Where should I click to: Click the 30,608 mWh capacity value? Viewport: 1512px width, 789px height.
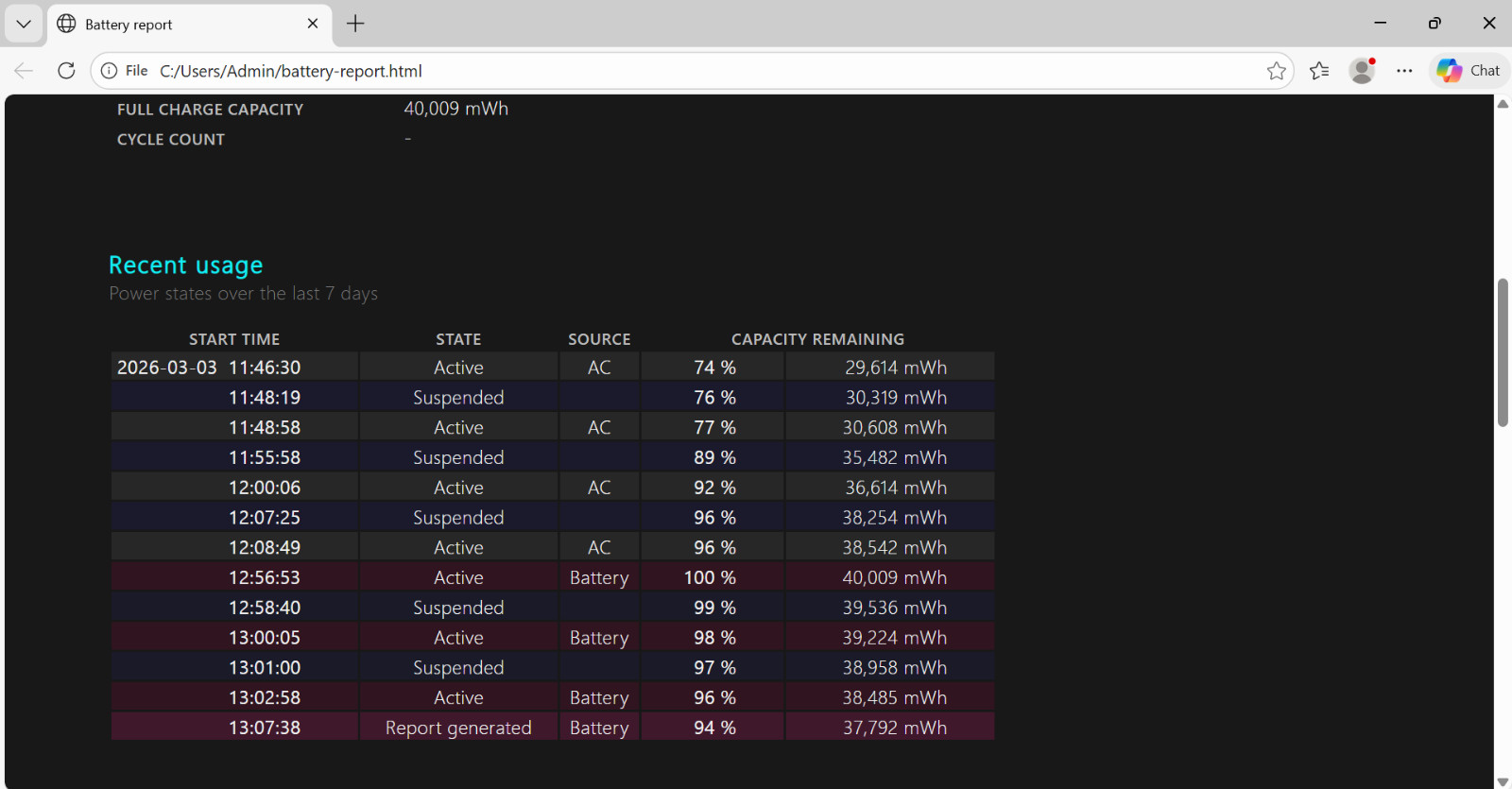(895, 428)
